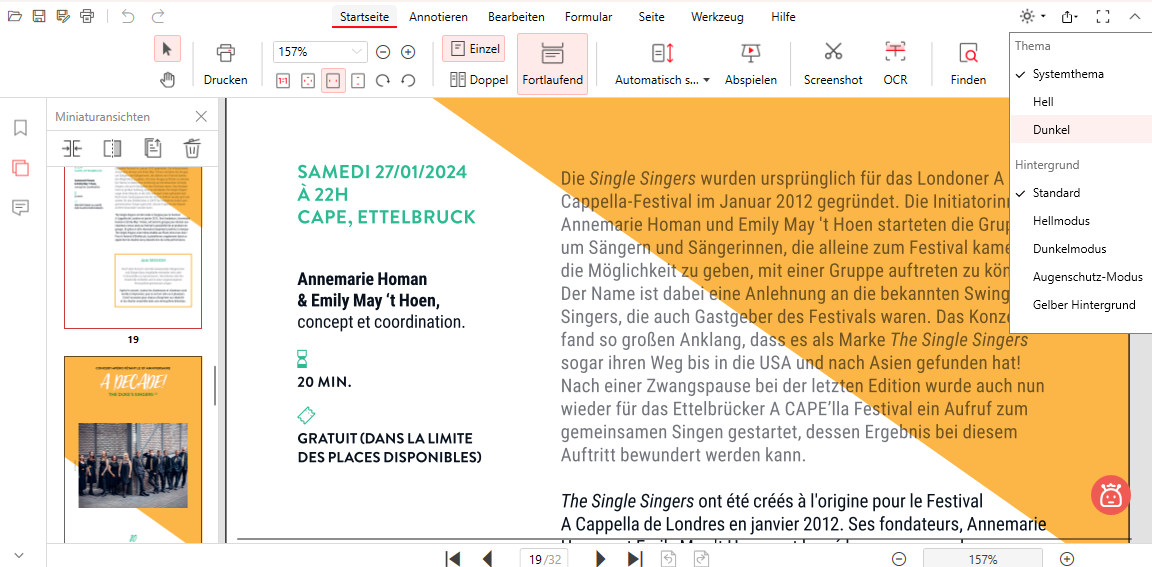Run the OCR tool

pos(895,65)
